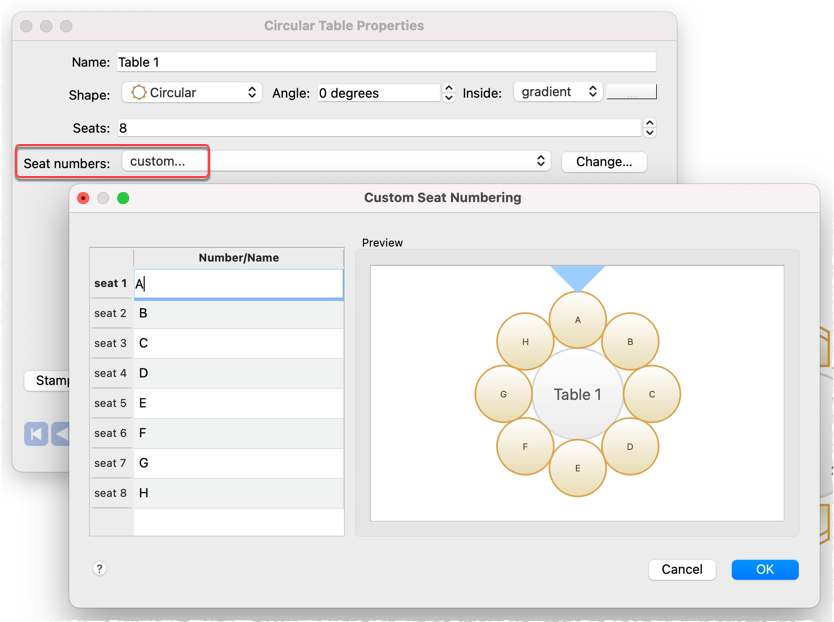Image resolution: width=834 pixels, height=622 pixels.
Task: Select the seat 7 row header
Action: tap(111, 463)
